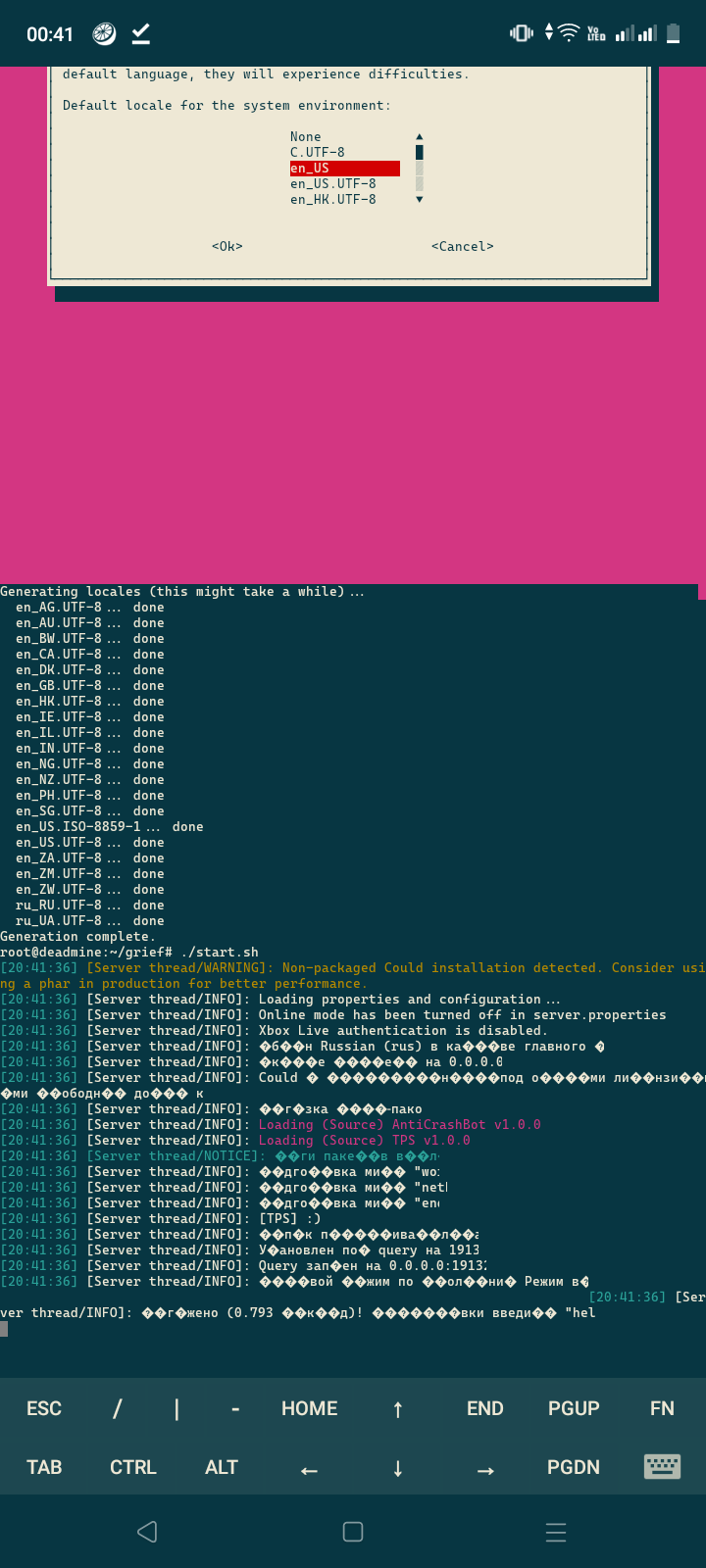Open Android recent apps menu button
This screenshot has width=706, height=1568.
pyautogui.click(x=556, y=1532)
